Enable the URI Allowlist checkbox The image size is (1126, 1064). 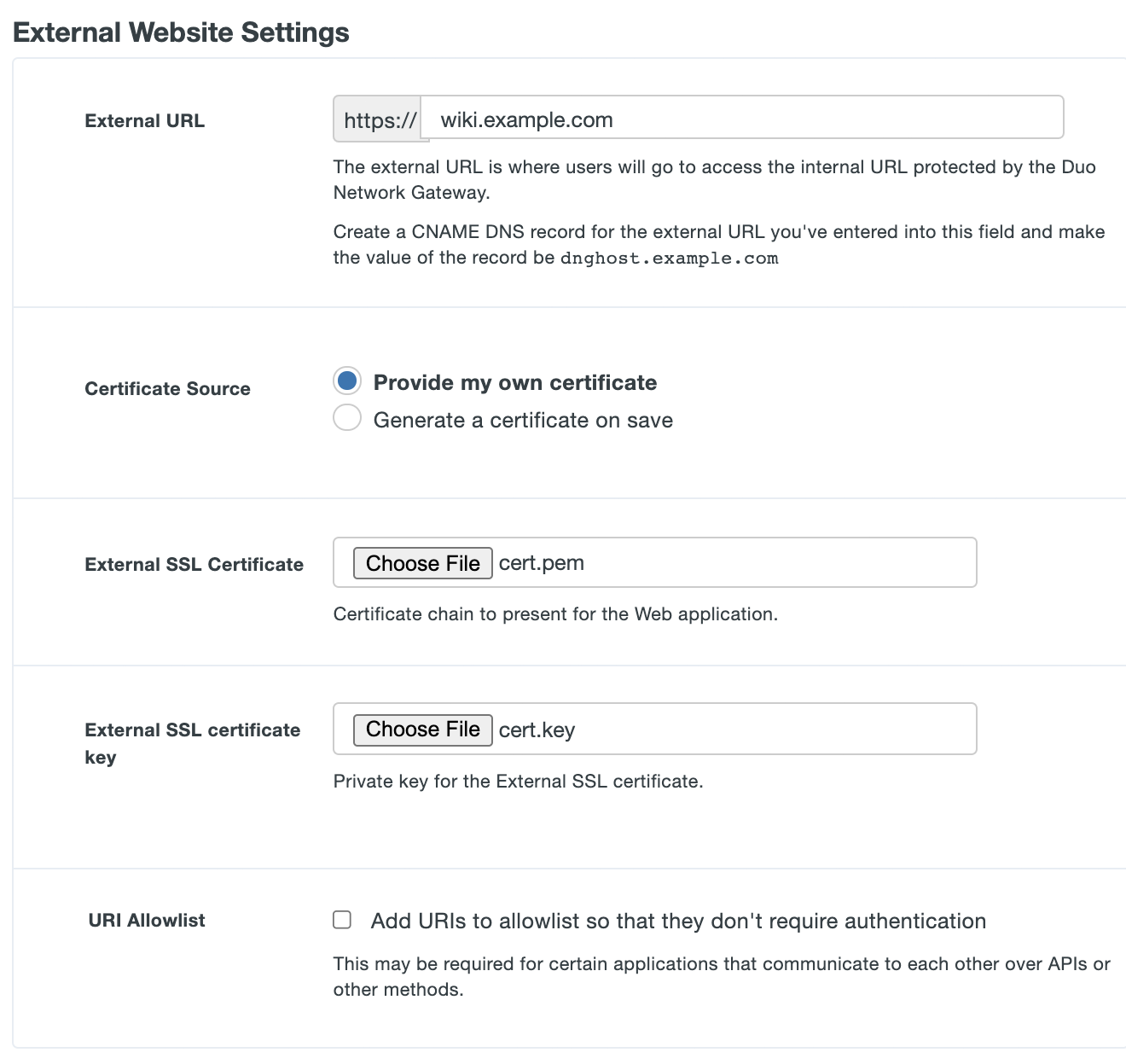pyautogui.click(x=341, y=920)
